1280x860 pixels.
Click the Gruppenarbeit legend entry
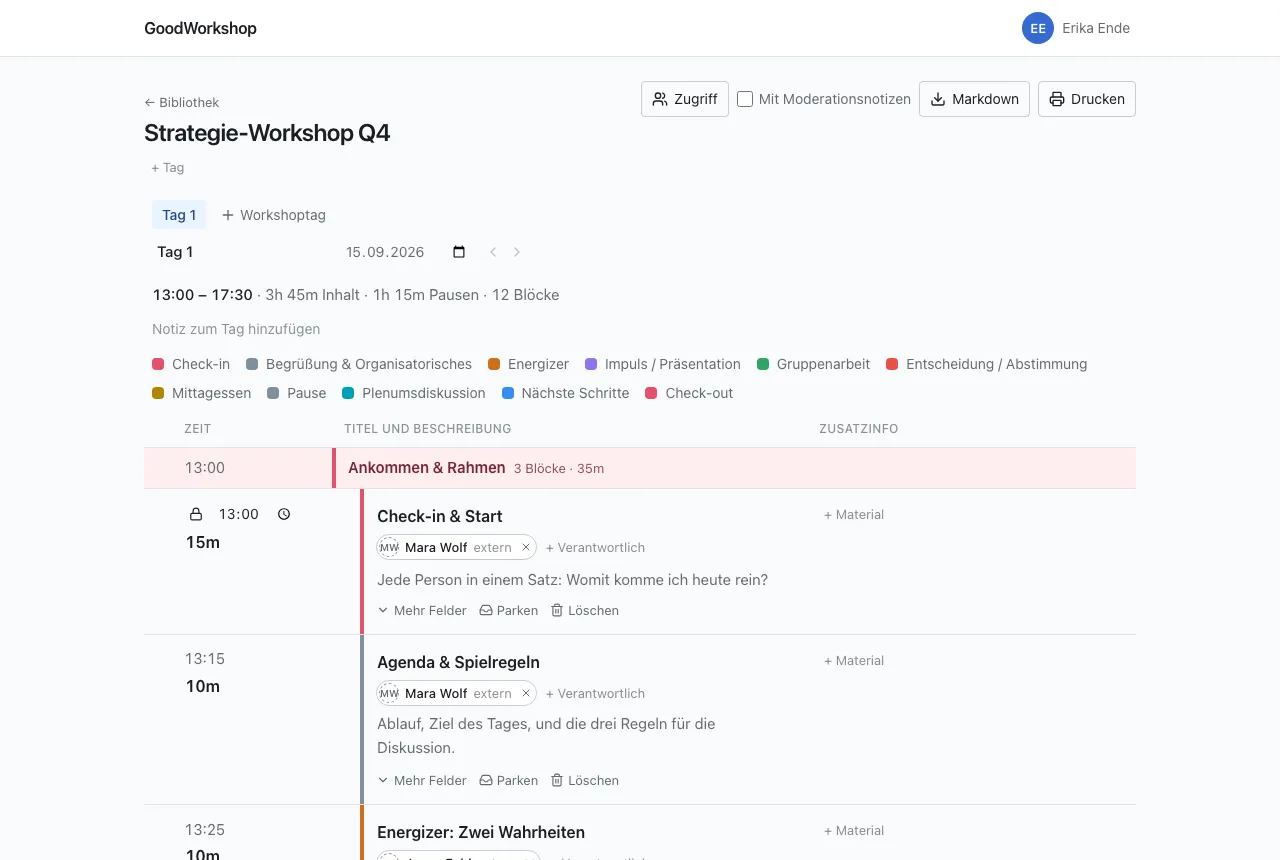coord(814,364)
